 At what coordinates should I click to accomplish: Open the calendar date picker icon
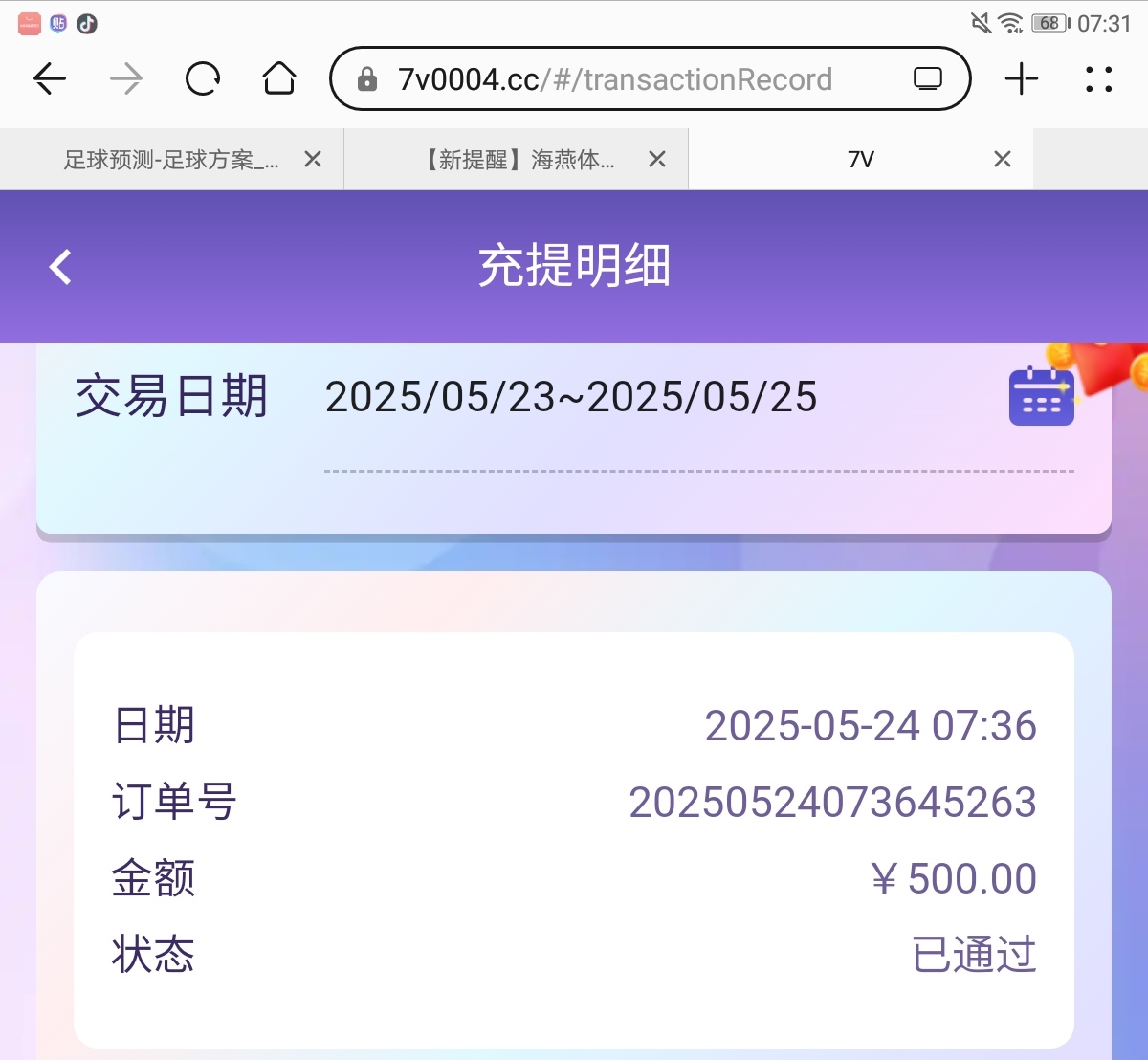(x=1041, y=396)
